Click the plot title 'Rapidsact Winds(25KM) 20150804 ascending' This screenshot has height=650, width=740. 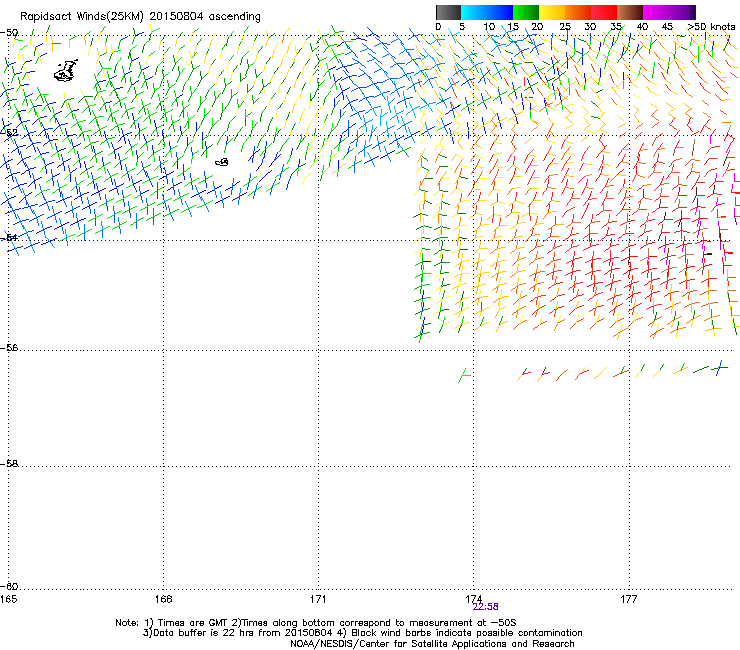[x=140, y=17]
